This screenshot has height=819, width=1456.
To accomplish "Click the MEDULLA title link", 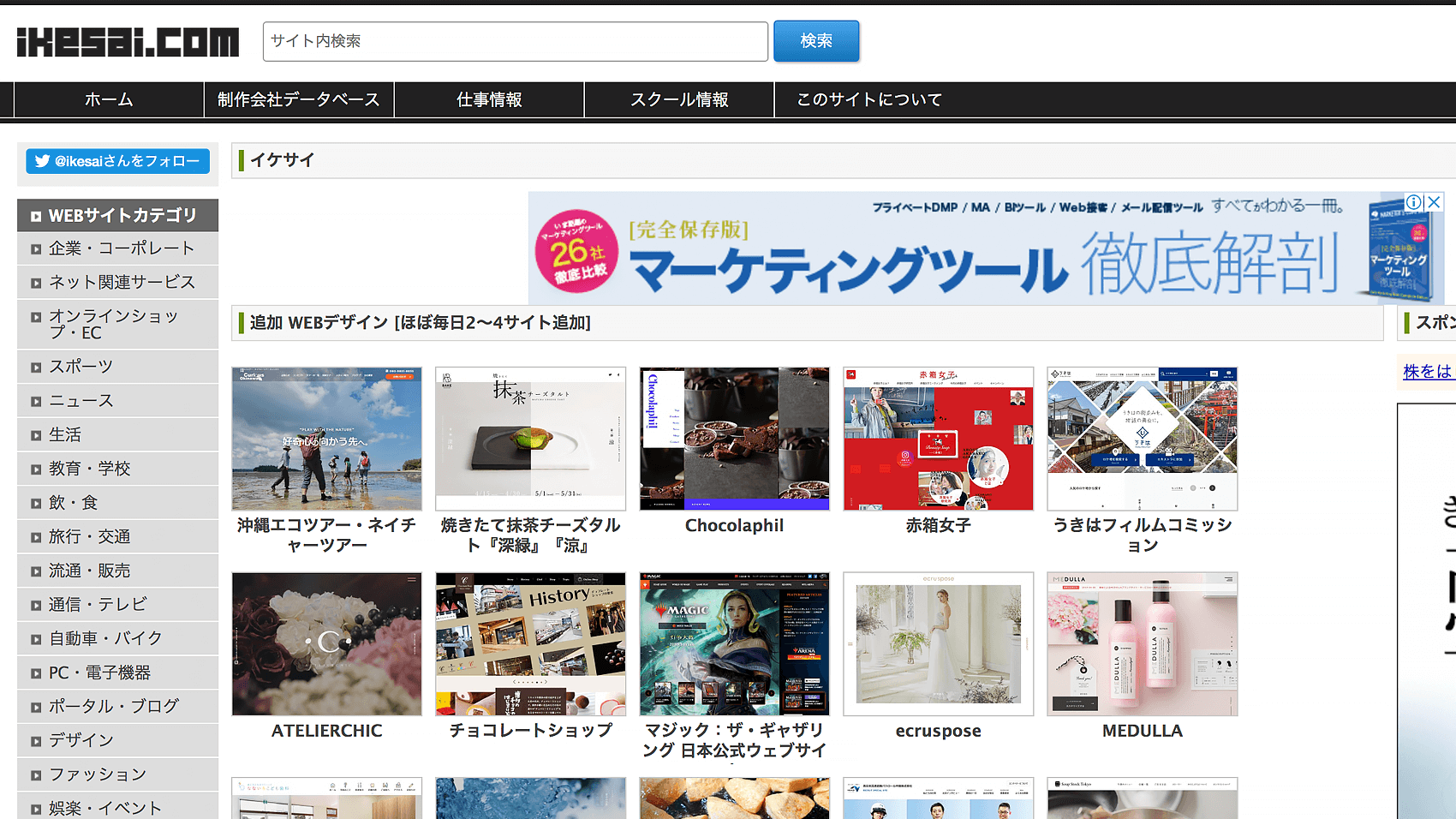I will point(1143,731).
